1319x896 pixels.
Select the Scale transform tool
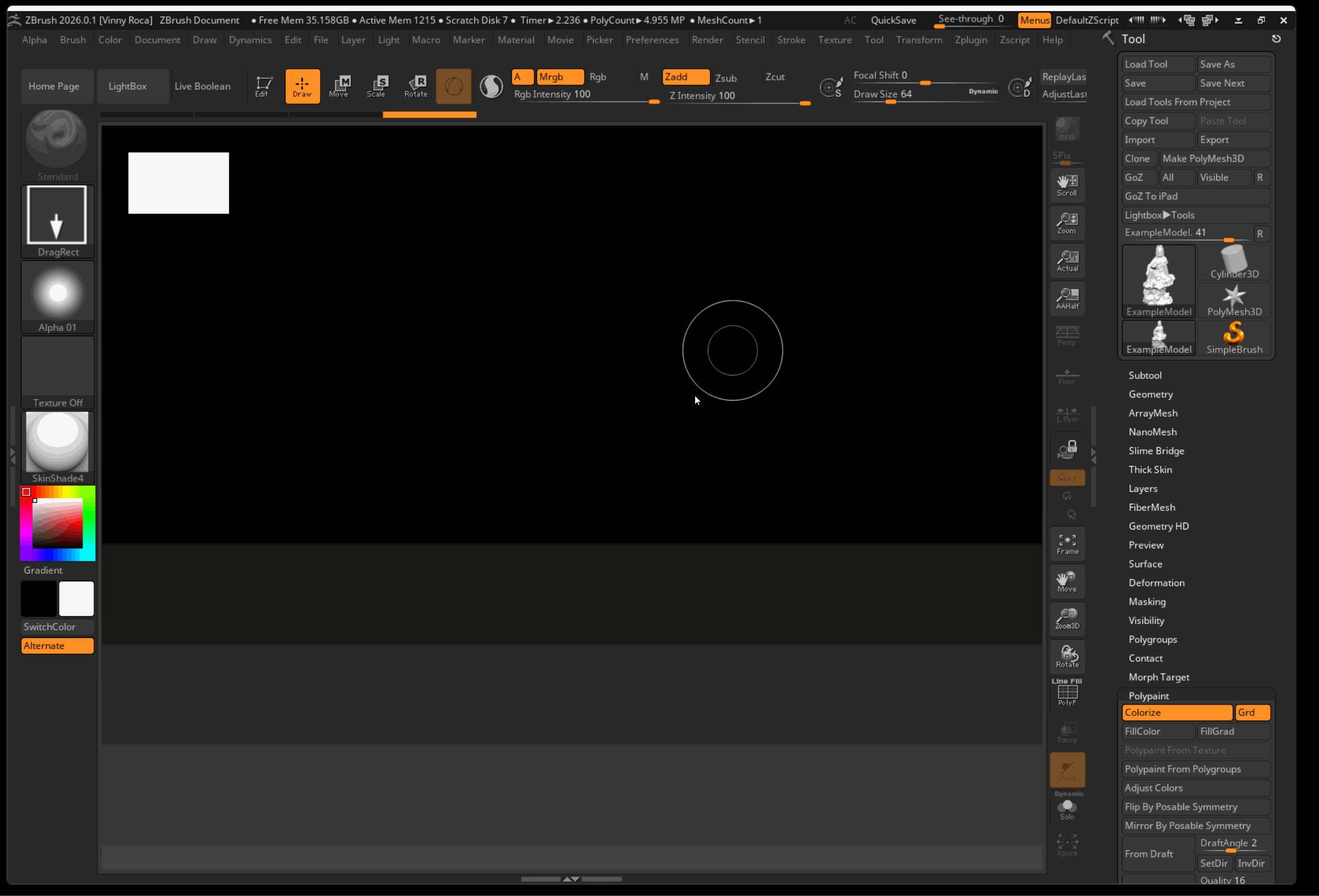[377, 86]
